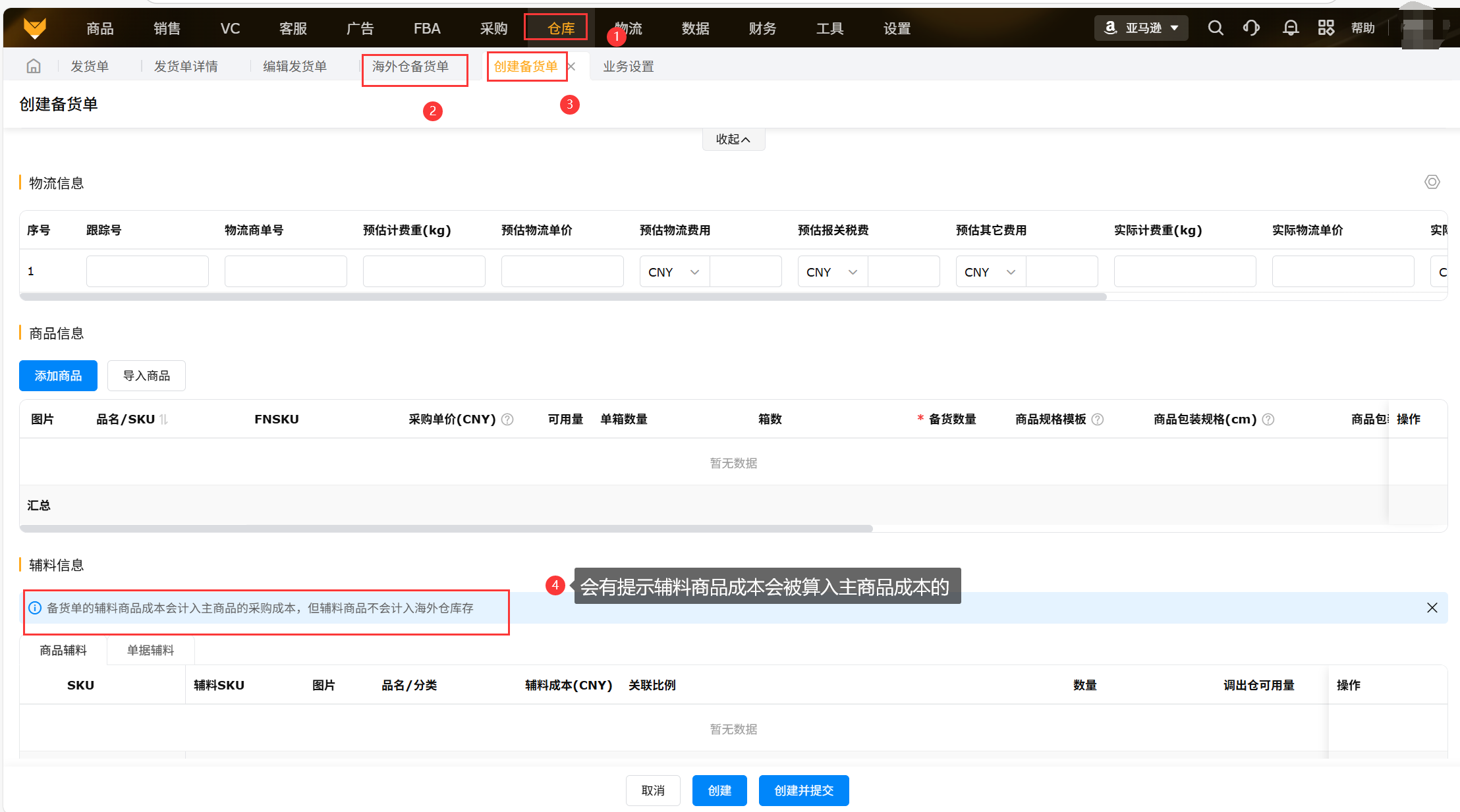Viewport: 1460px width, 812px height.
Task: Open the notifications bell icon
Action: pyautogui.click(x=1290, y=28)
